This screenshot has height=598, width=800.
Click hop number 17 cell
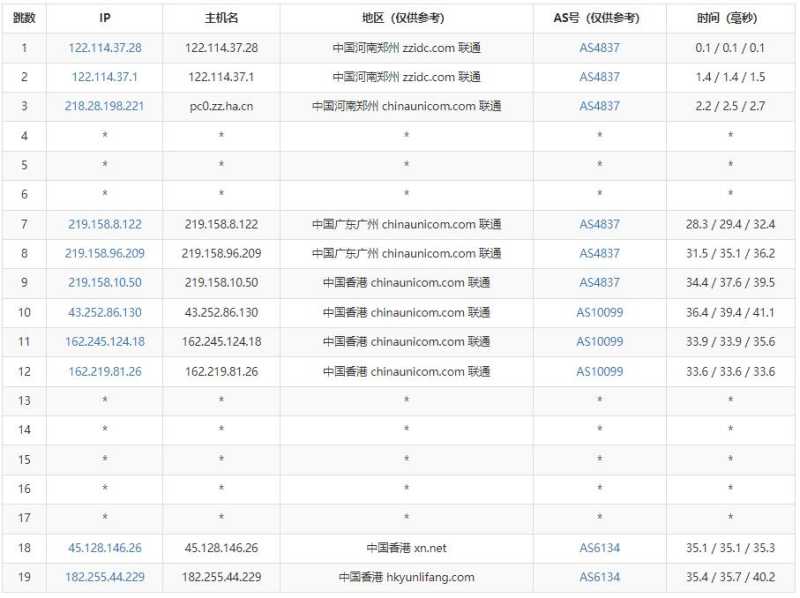[24, 518]
